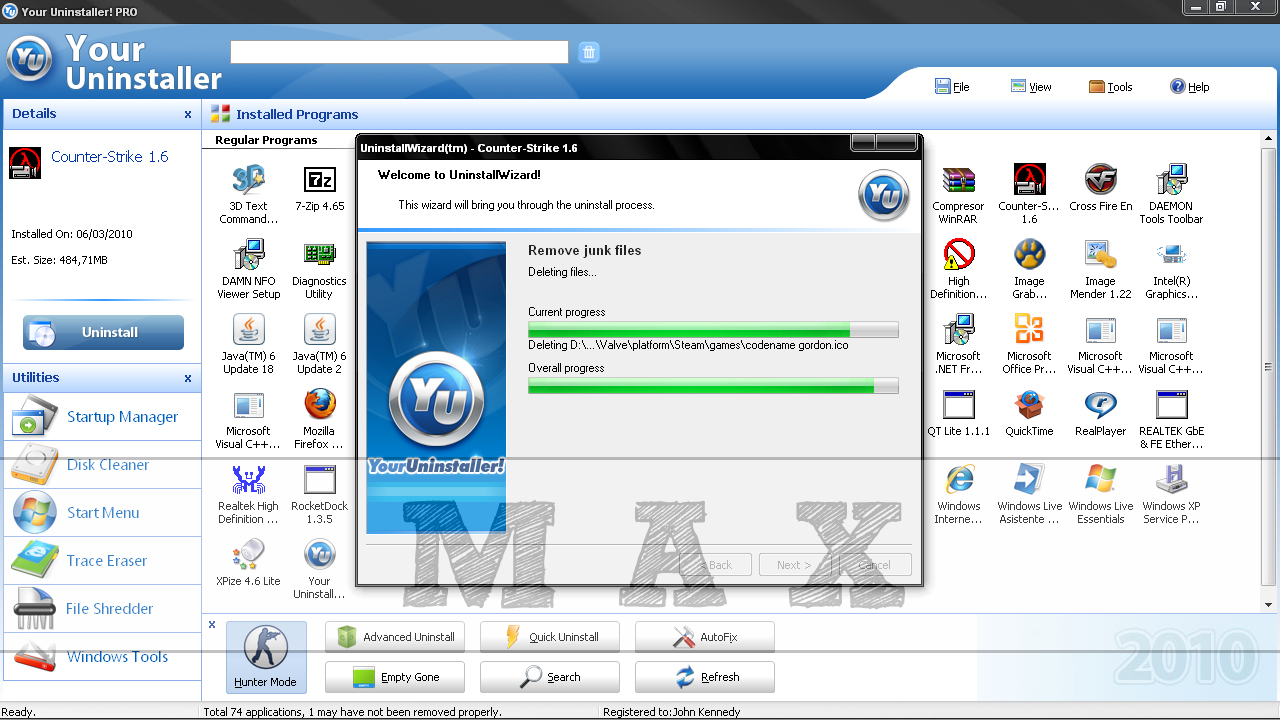
Task: Open the Help menu
Action: click(x=1190, y=87)
